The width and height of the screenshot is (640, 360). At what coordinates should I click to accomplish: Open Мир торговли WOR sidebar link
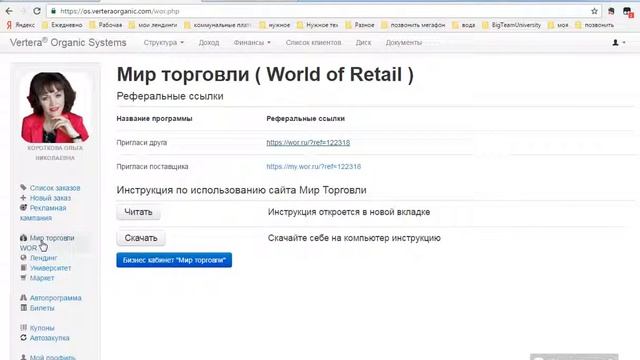point(47,242)
